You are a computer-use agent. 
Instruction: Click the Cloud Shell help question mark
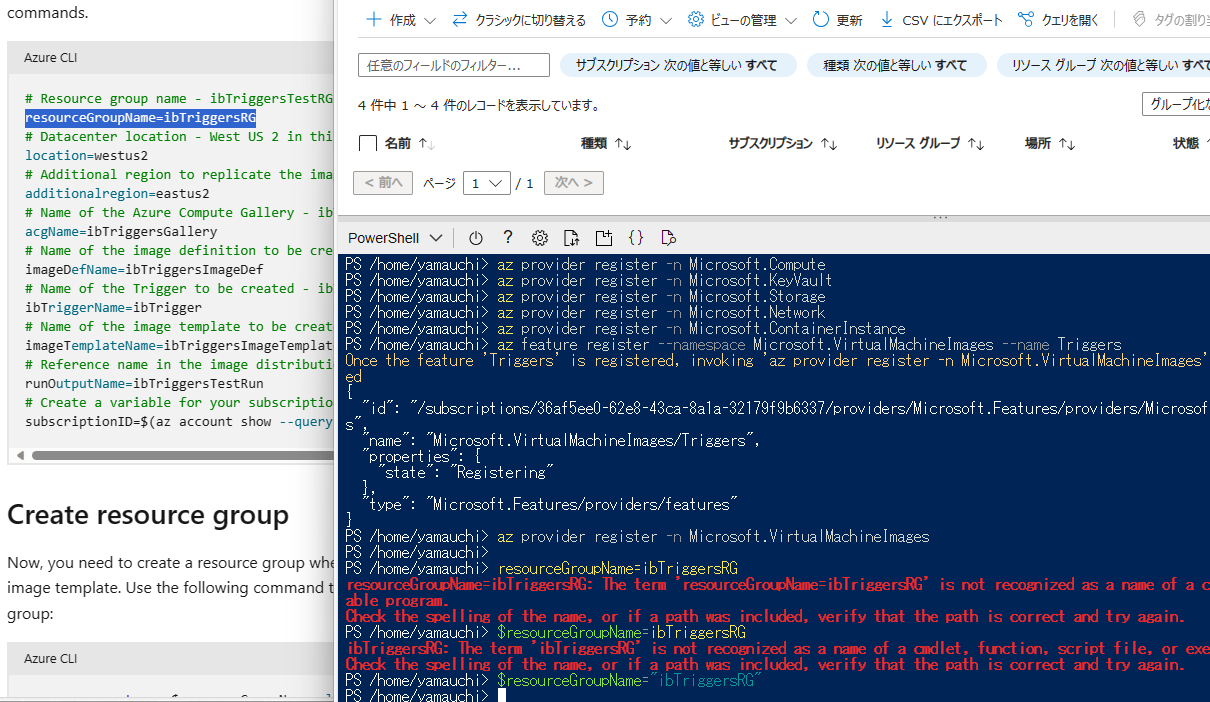(507, 238)
